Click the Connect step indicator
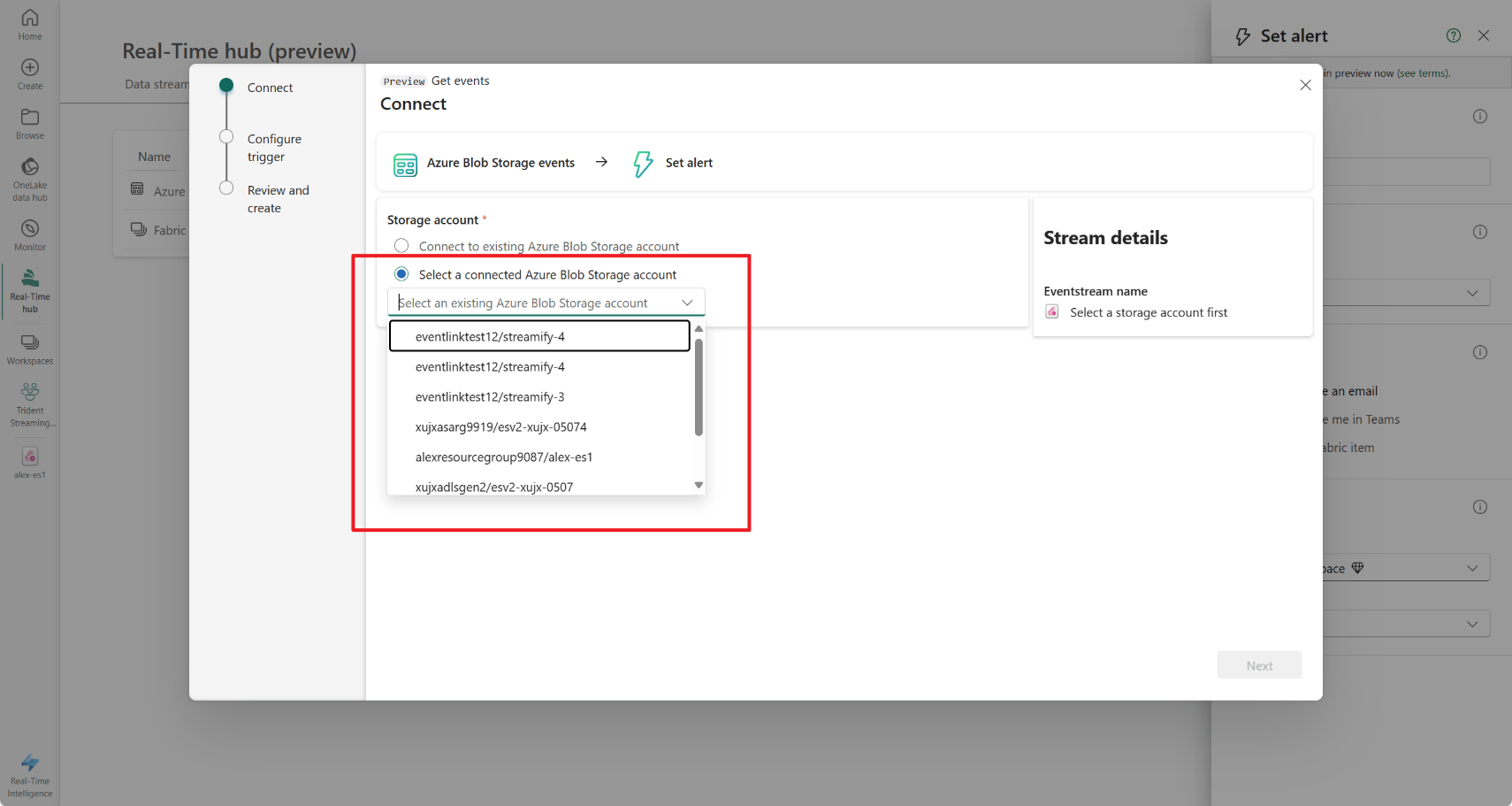This screenshot has height=806, width=1512. tap(226, 86)
